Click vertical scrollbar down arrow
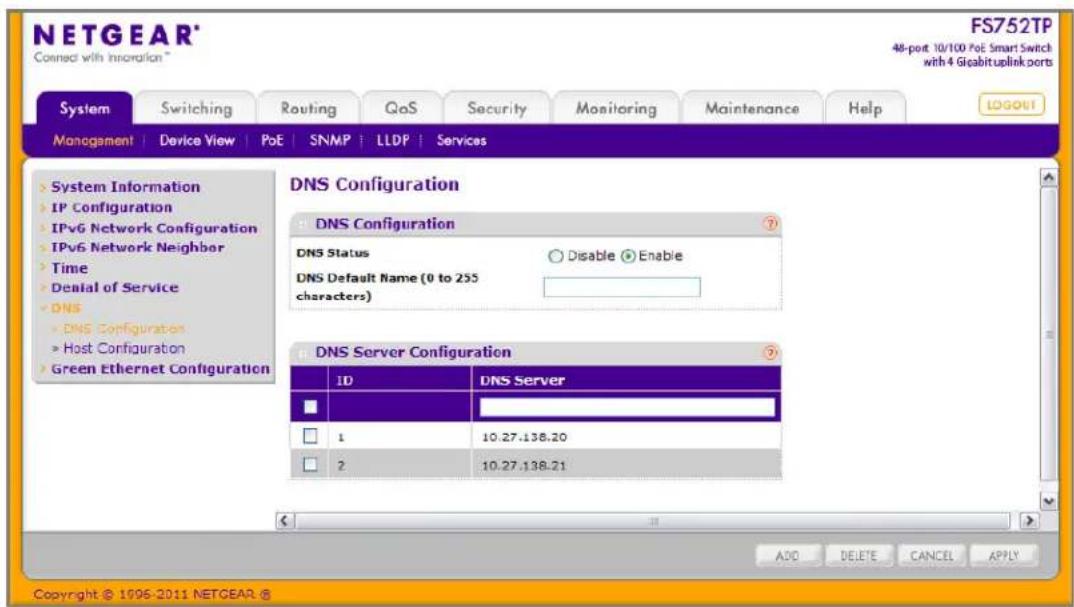The image size is (1074, 607). coord(1048,501)
